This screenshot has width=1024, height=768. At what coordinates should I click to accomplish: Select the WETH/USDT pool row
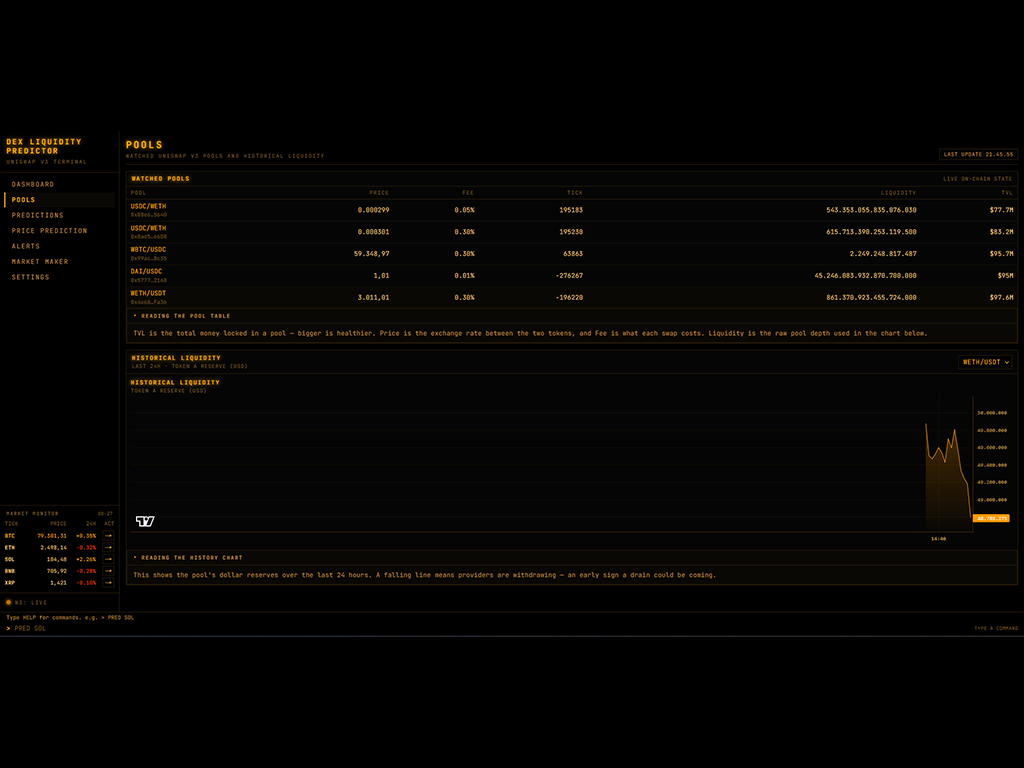[571, 297]
